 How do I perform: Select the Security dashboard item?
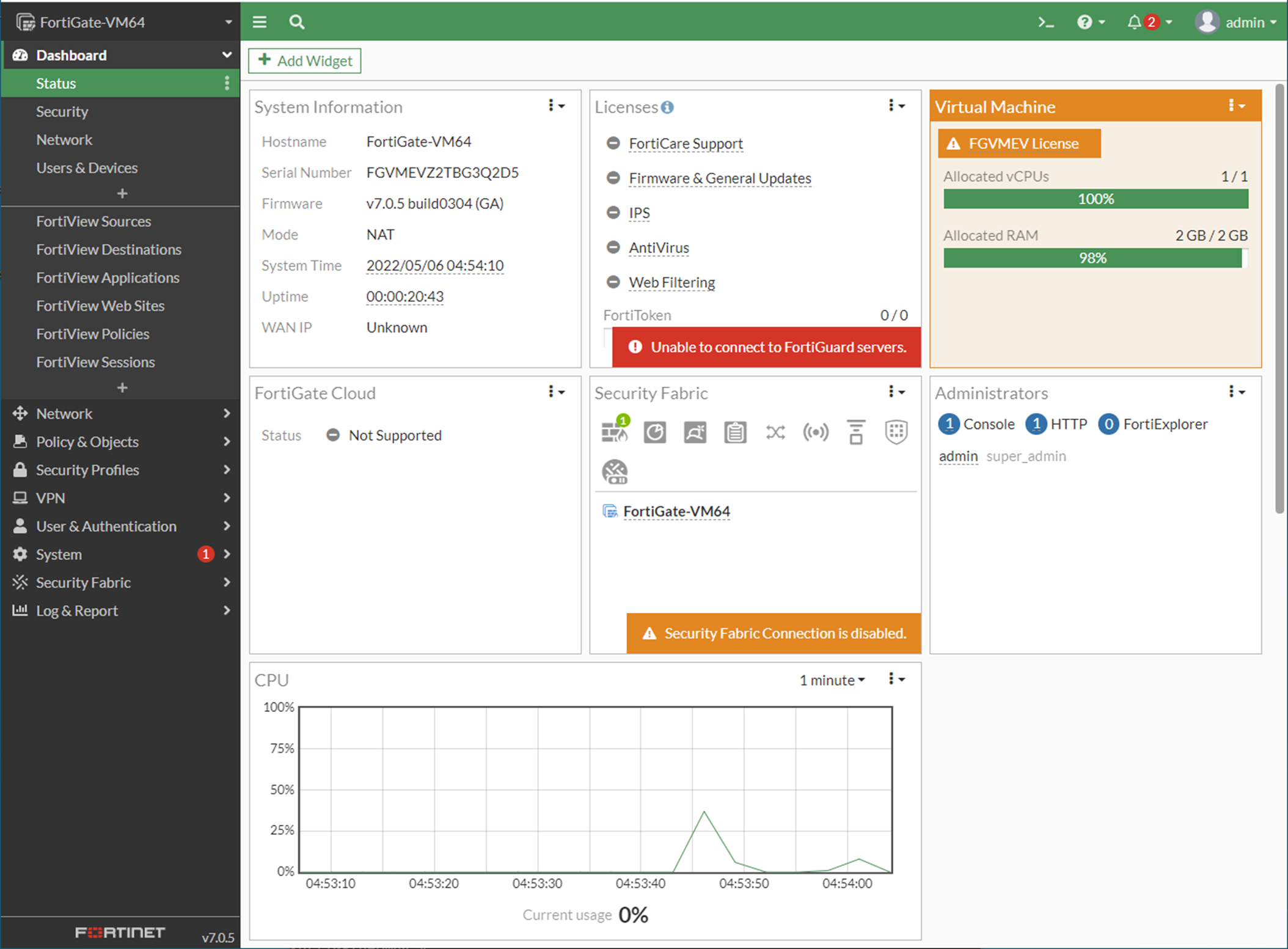[62, 112]
